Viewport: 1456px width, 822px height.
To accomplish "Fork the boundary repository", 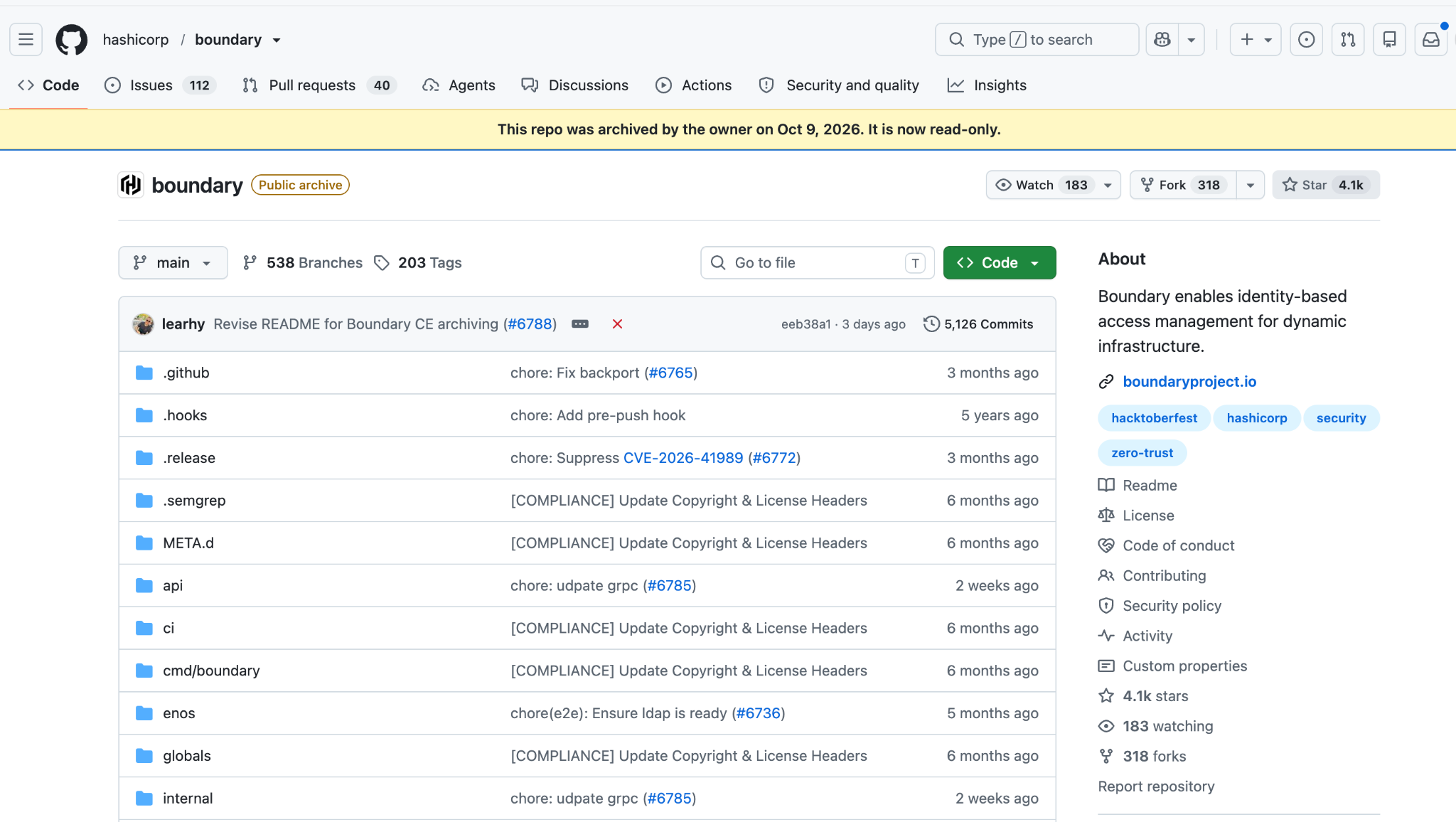I will tap(1183, 185).
